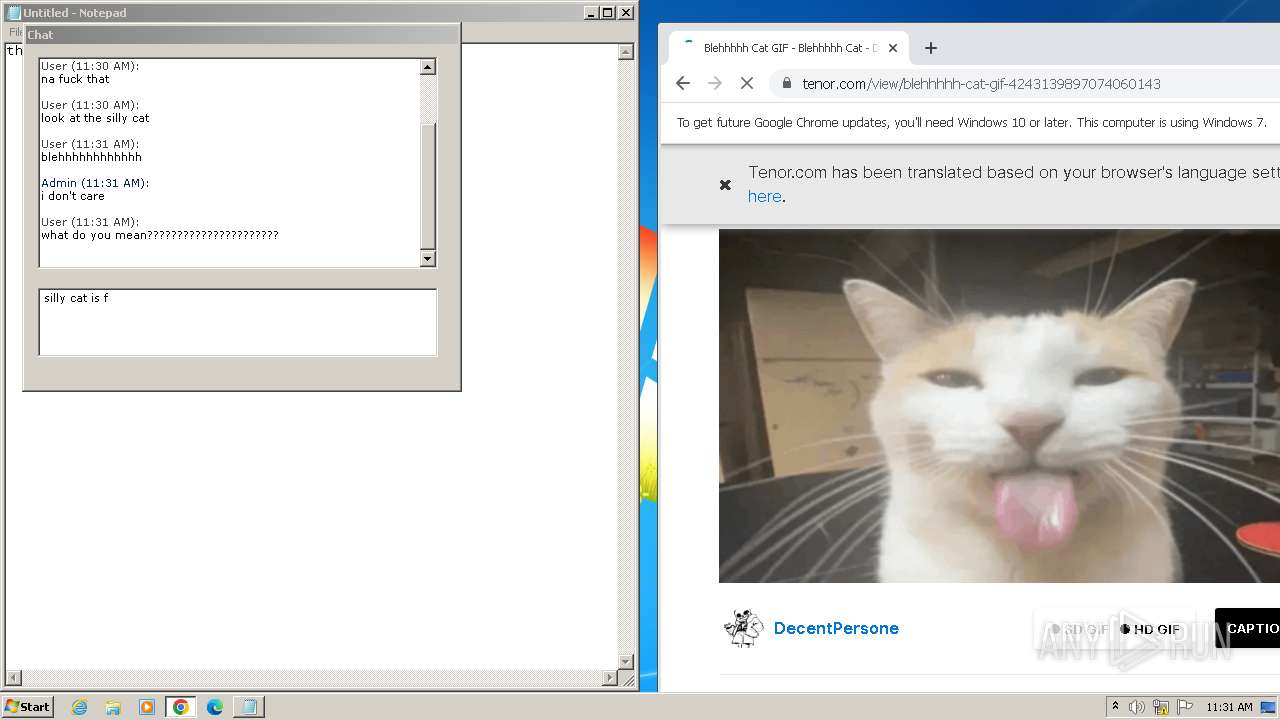The image size is (1280, 720).
Task: Click the forward navigation arrow in Chrome
Action: pos(715,84)
